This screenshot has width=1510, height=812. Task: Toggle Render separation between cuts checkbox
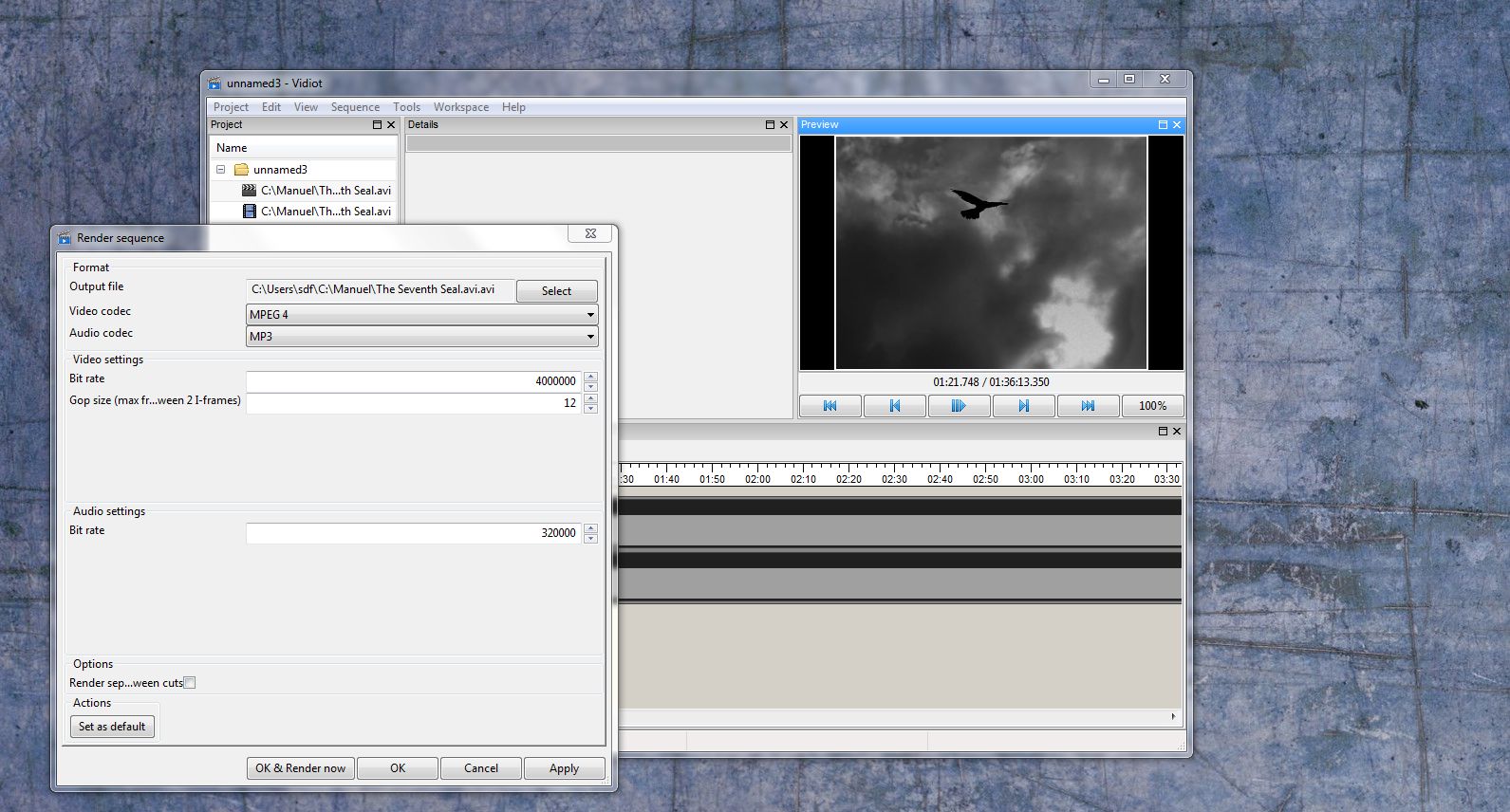point(190,683)
